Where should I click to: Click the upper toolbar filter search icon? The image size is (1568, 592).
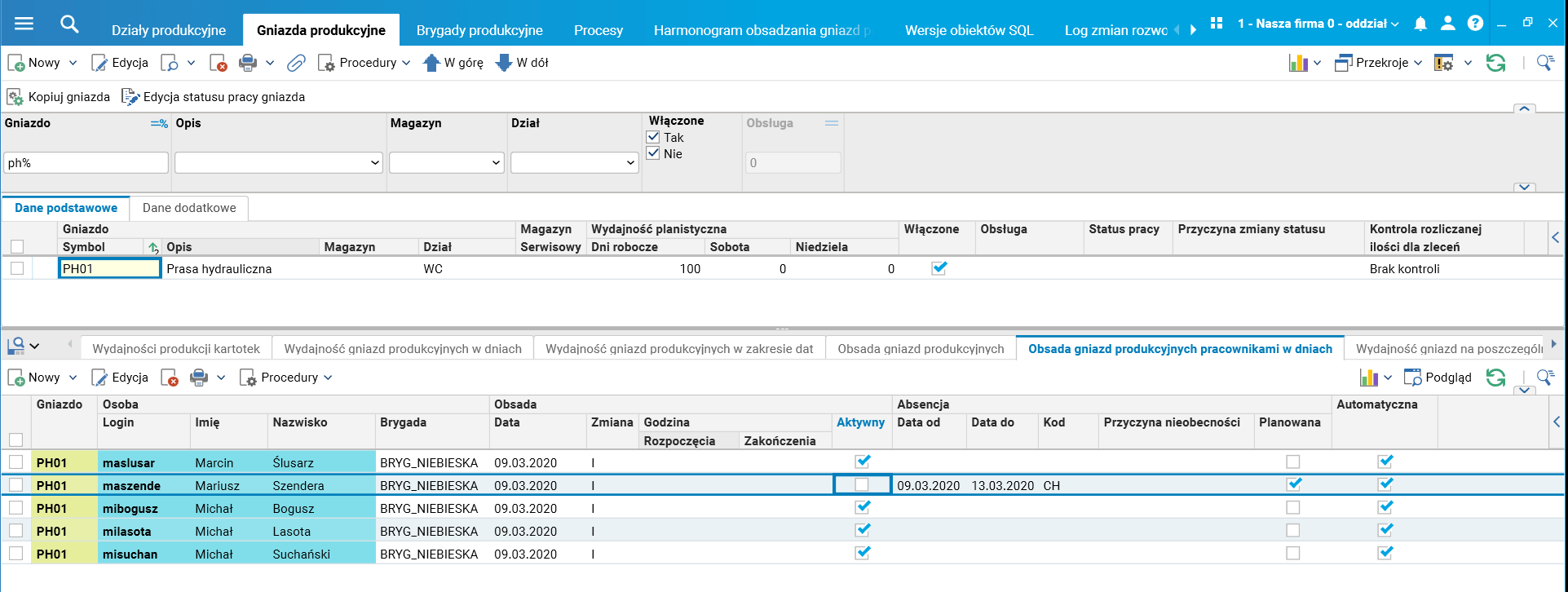(1545, 63)
